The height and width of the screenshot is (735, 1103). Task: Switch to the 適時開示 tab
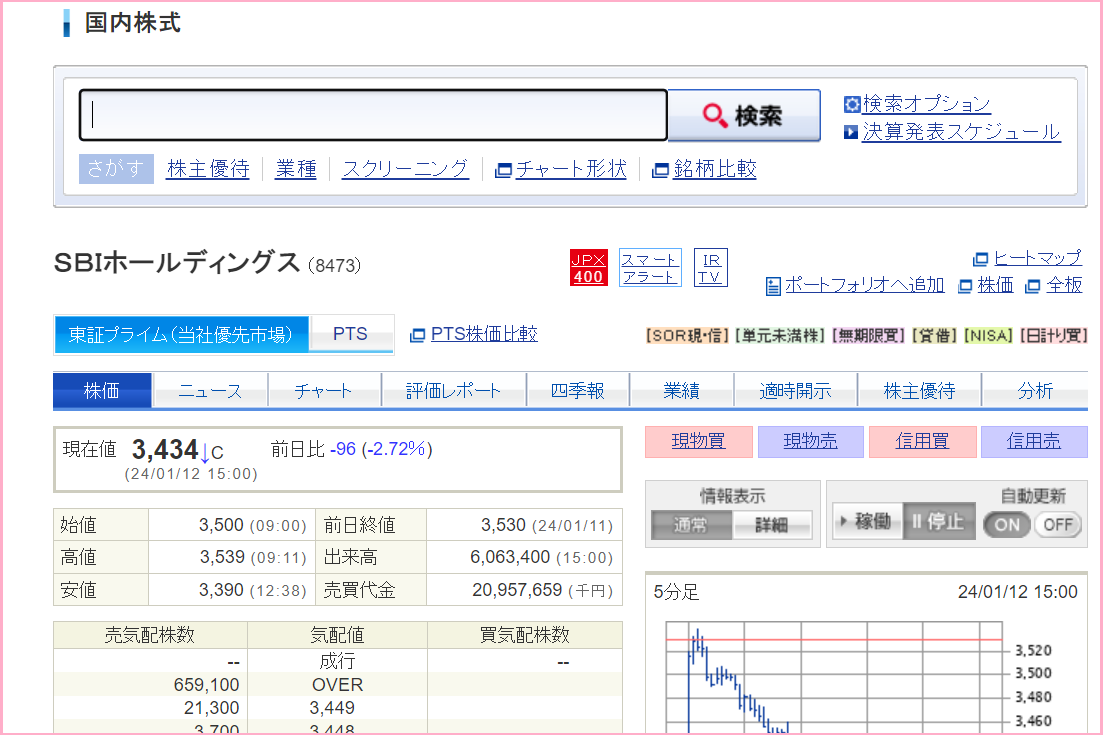796,390
